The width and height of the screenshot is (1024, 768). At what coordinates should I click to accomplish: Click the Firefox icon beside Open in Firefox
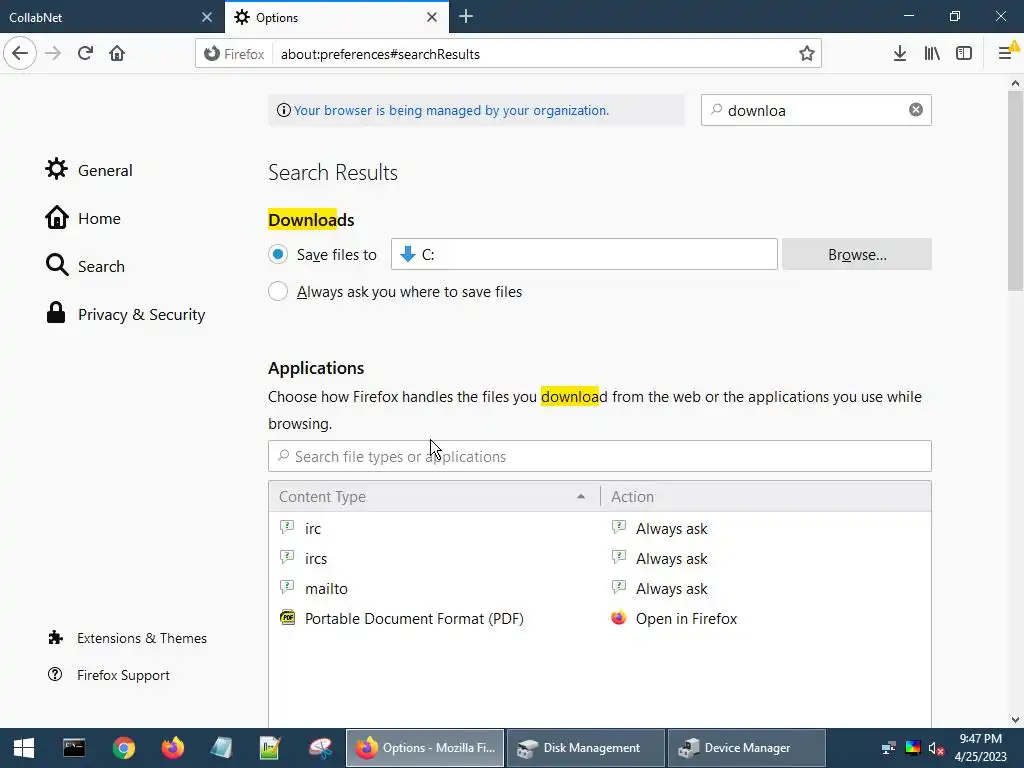(x=618, y=618)
